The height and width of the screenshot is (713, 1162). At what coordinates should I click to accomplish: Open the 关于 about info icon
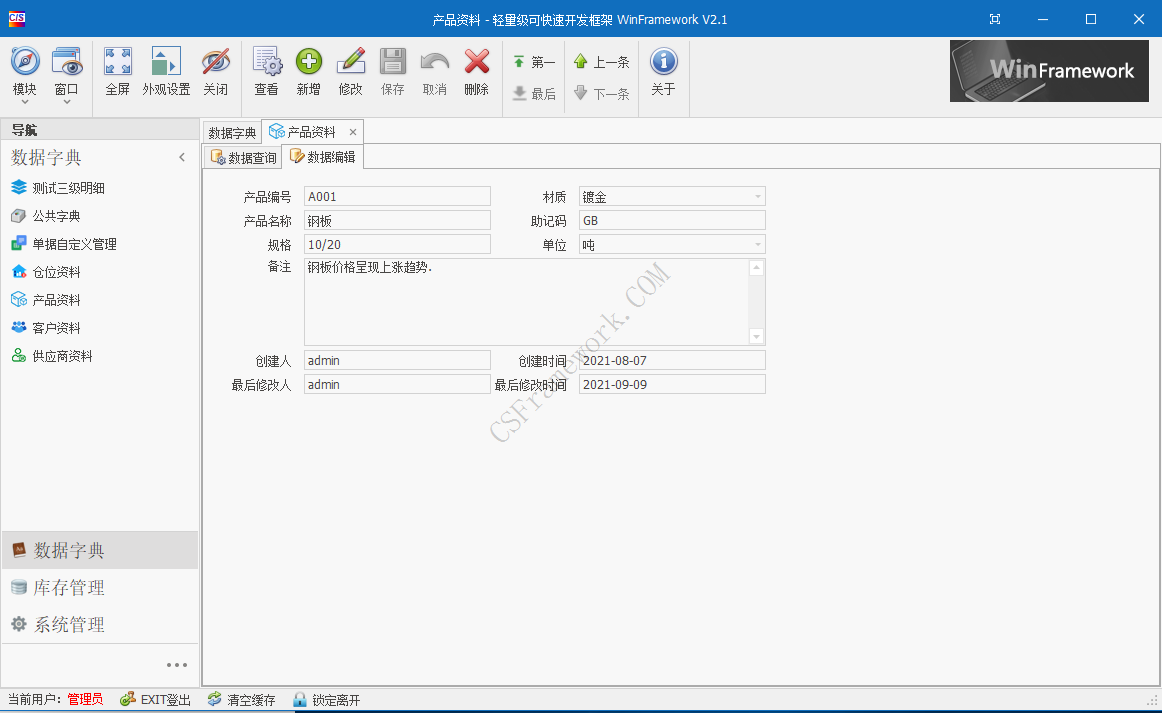click(663, 62)
